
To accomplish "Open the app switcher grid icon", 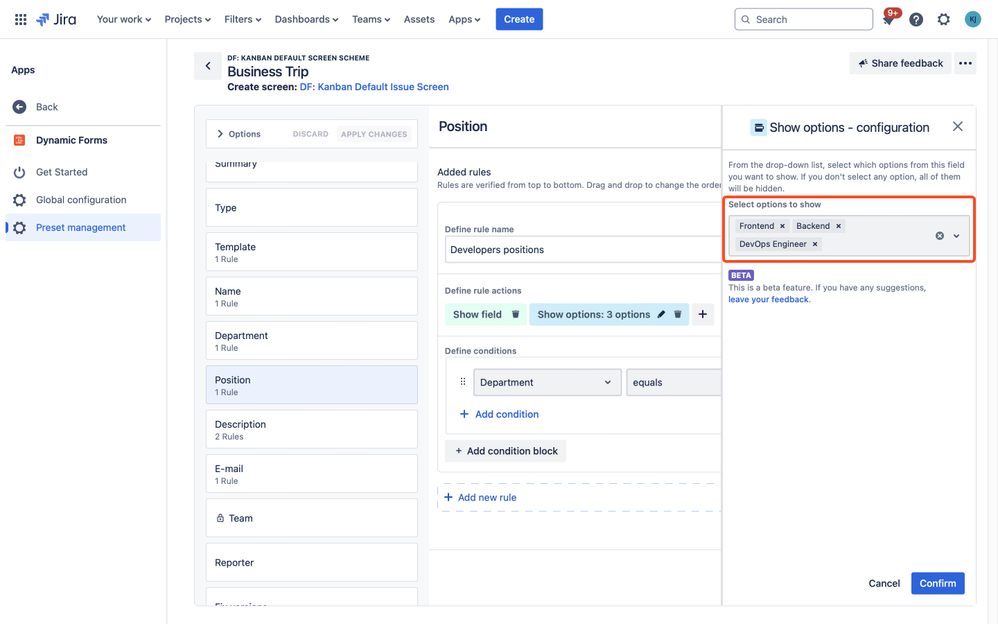I will [20, 19].
